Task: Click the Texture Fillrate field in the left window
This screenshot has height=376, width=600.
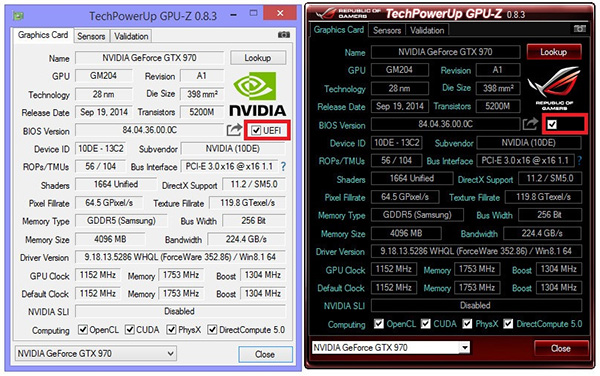Action: coord(247,203)
